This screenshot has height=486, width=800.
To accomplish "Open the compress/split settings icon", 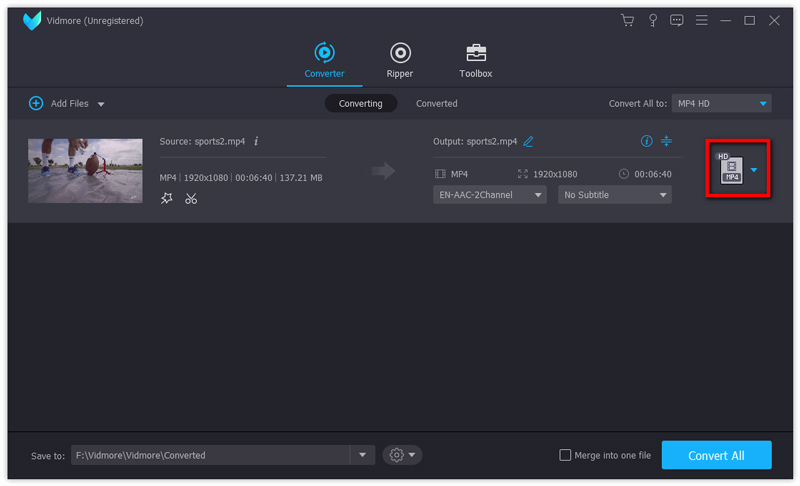I will [667, 141].
